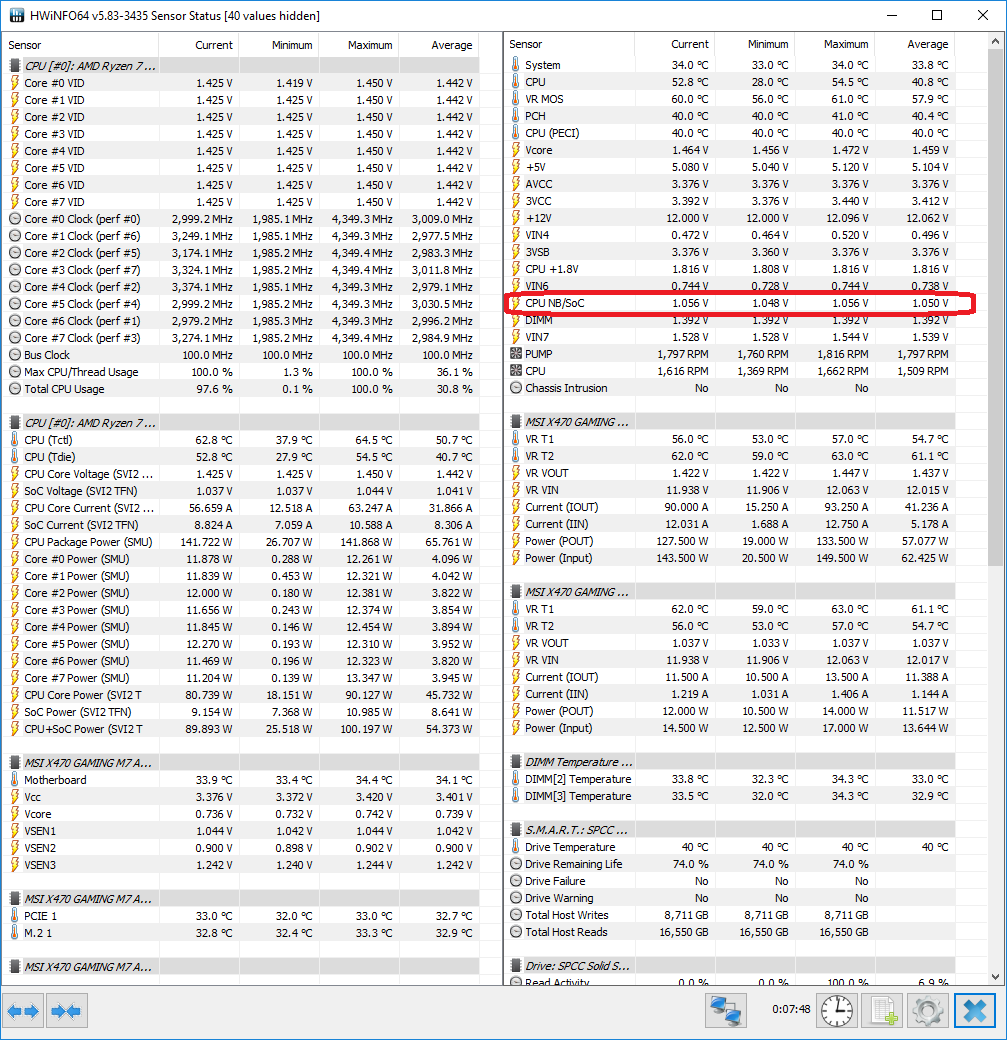
Task: Click the icon of Drive: SPCC Solid S group
Action: pos(516,966)
